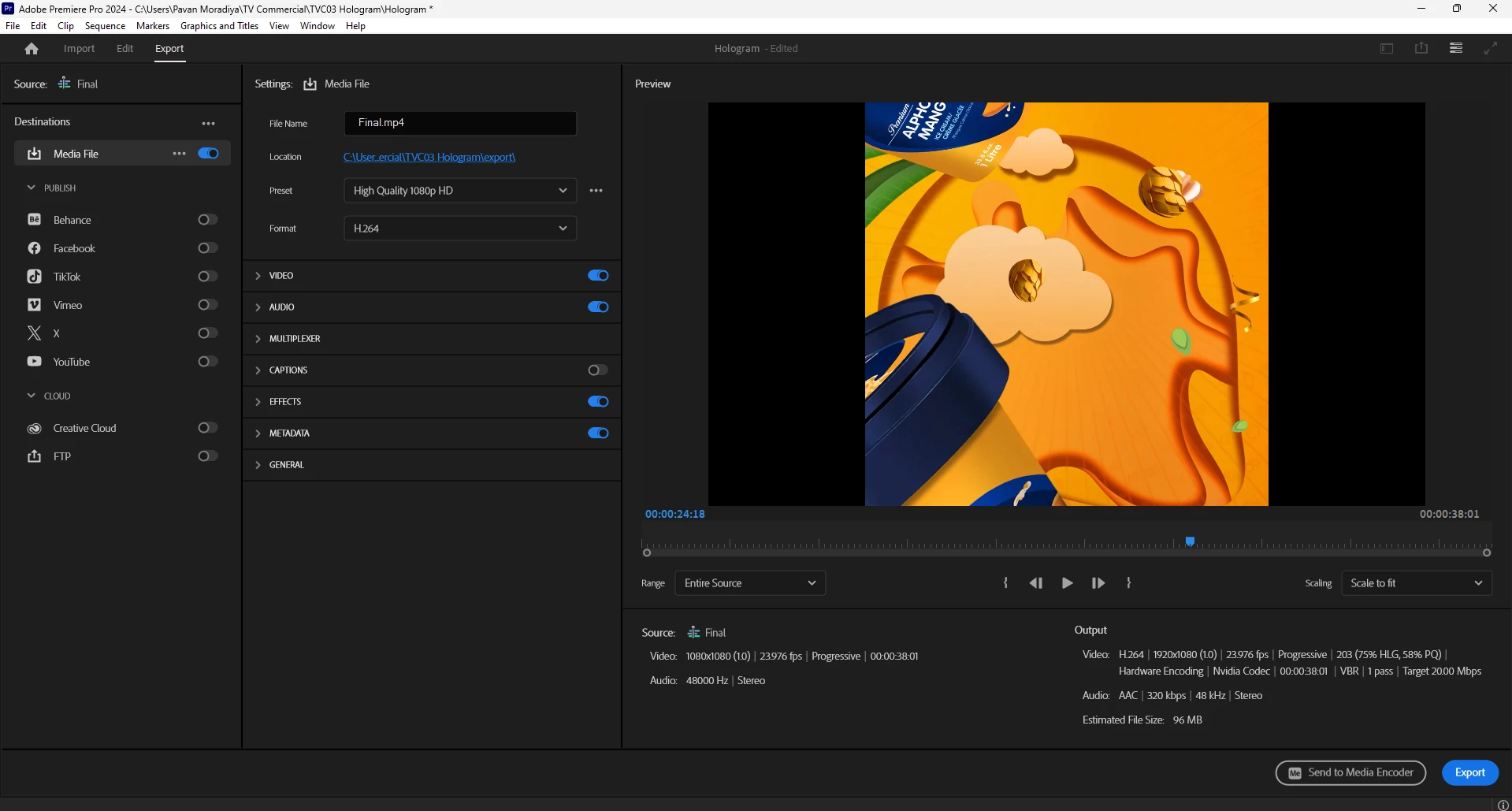Screen dimensions: 1512x811
Task: Open the Scaling dropdown
Action: [1417, 583]
